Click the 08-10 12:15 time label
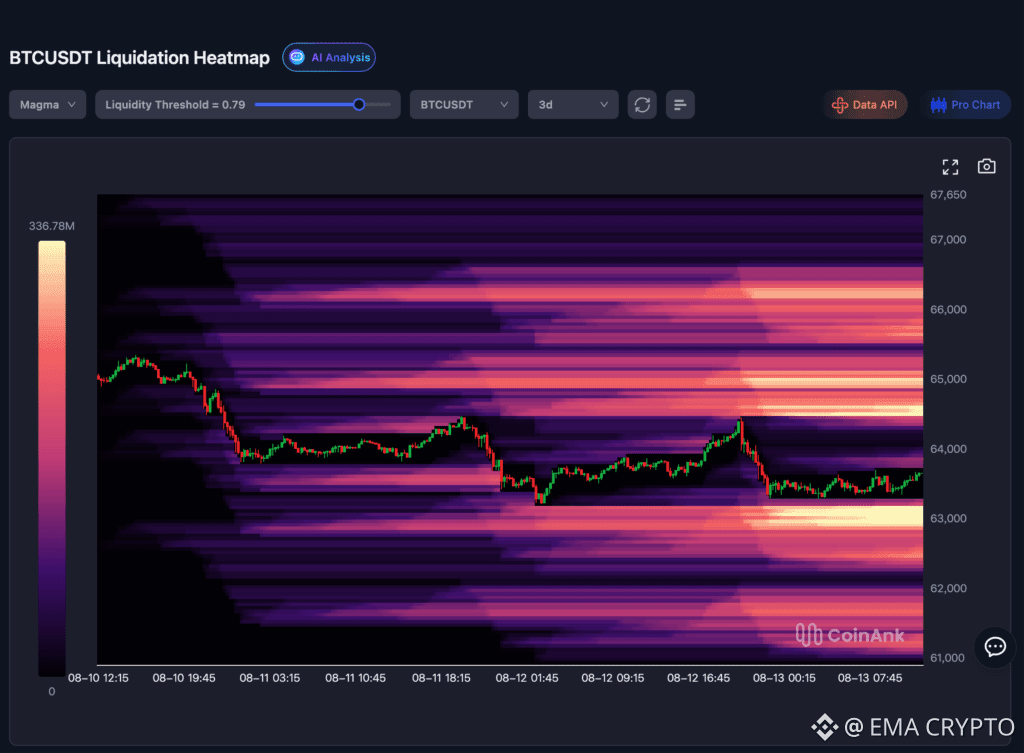Viewport: 1024px width, 753px height. click(x=98, y=678)
